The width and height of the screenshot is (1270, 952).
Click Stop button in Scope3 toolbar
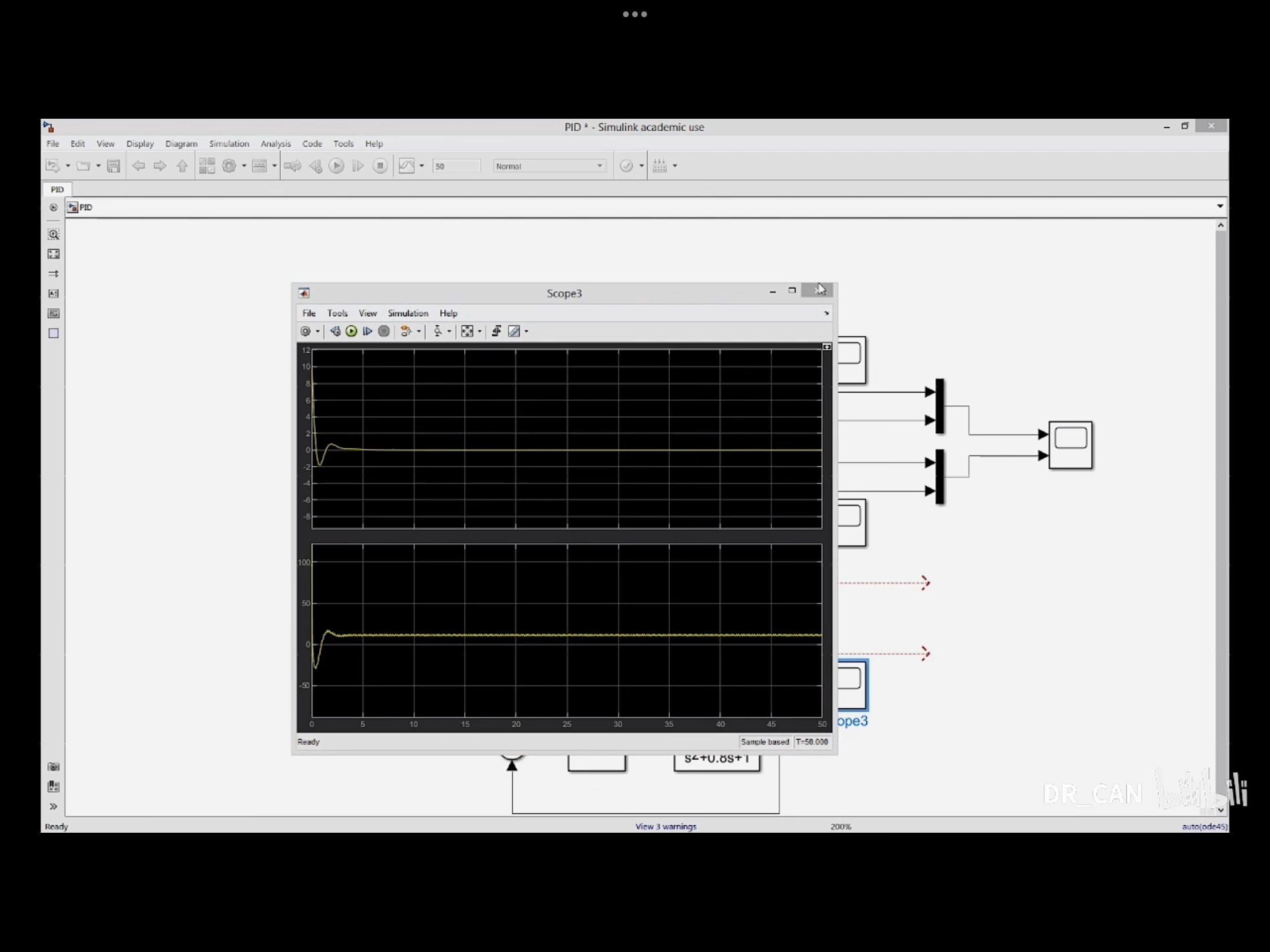[x=384, y=331]
